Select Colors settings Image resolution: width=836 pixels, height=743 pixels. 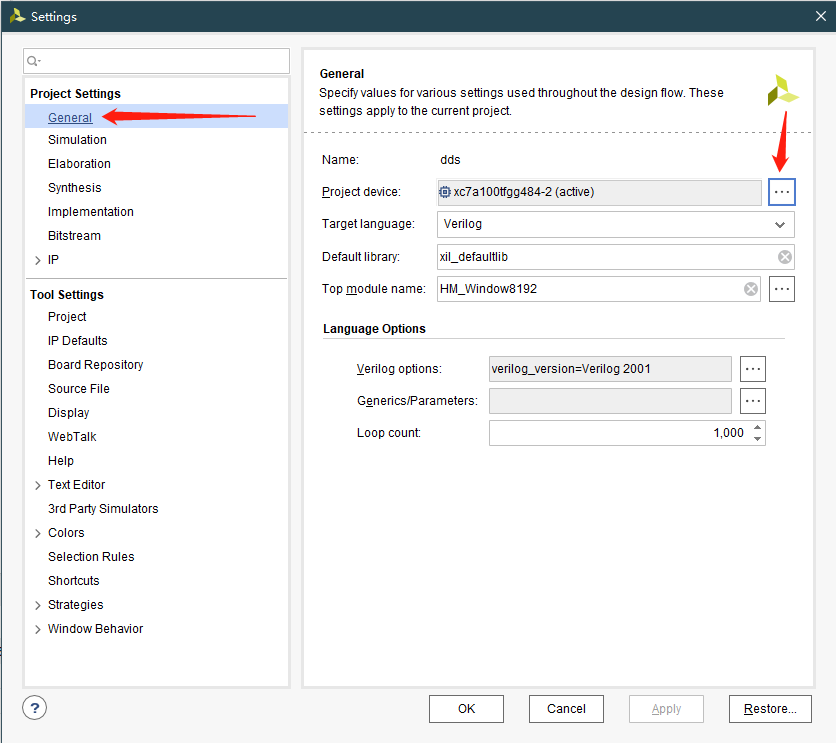[66, 532]
